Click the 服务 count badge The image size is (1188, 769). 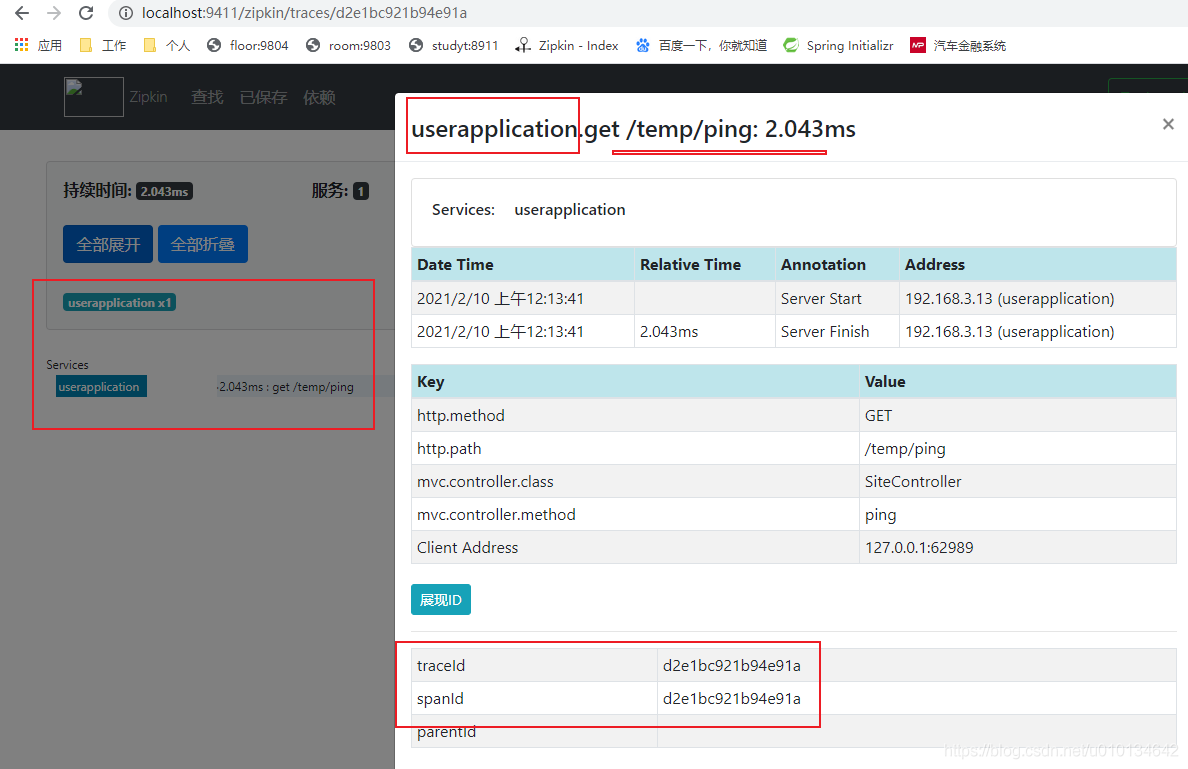point(361,191)
